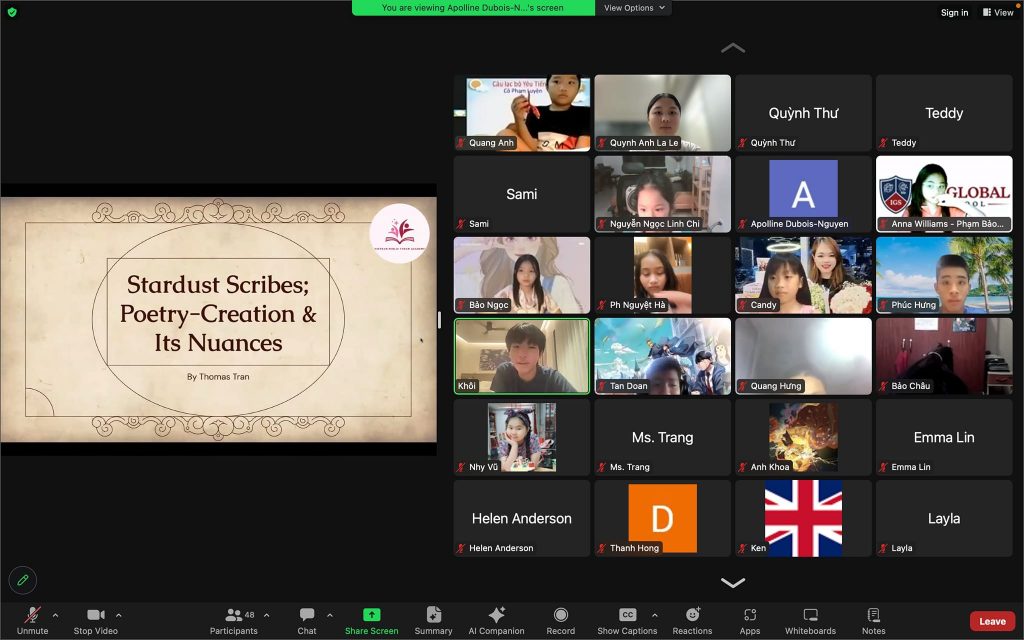Expand caption settings arrow beside Show Captions

click(655, 615)
